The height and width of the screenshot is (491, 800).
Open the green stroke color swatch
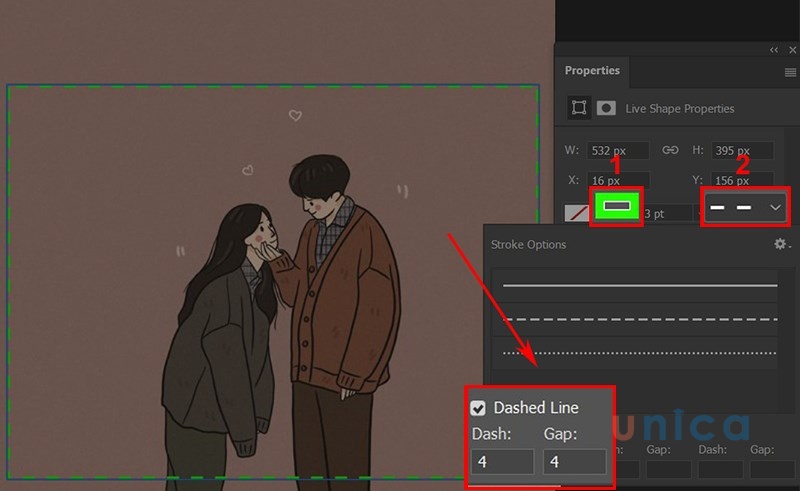click(616, 206)
